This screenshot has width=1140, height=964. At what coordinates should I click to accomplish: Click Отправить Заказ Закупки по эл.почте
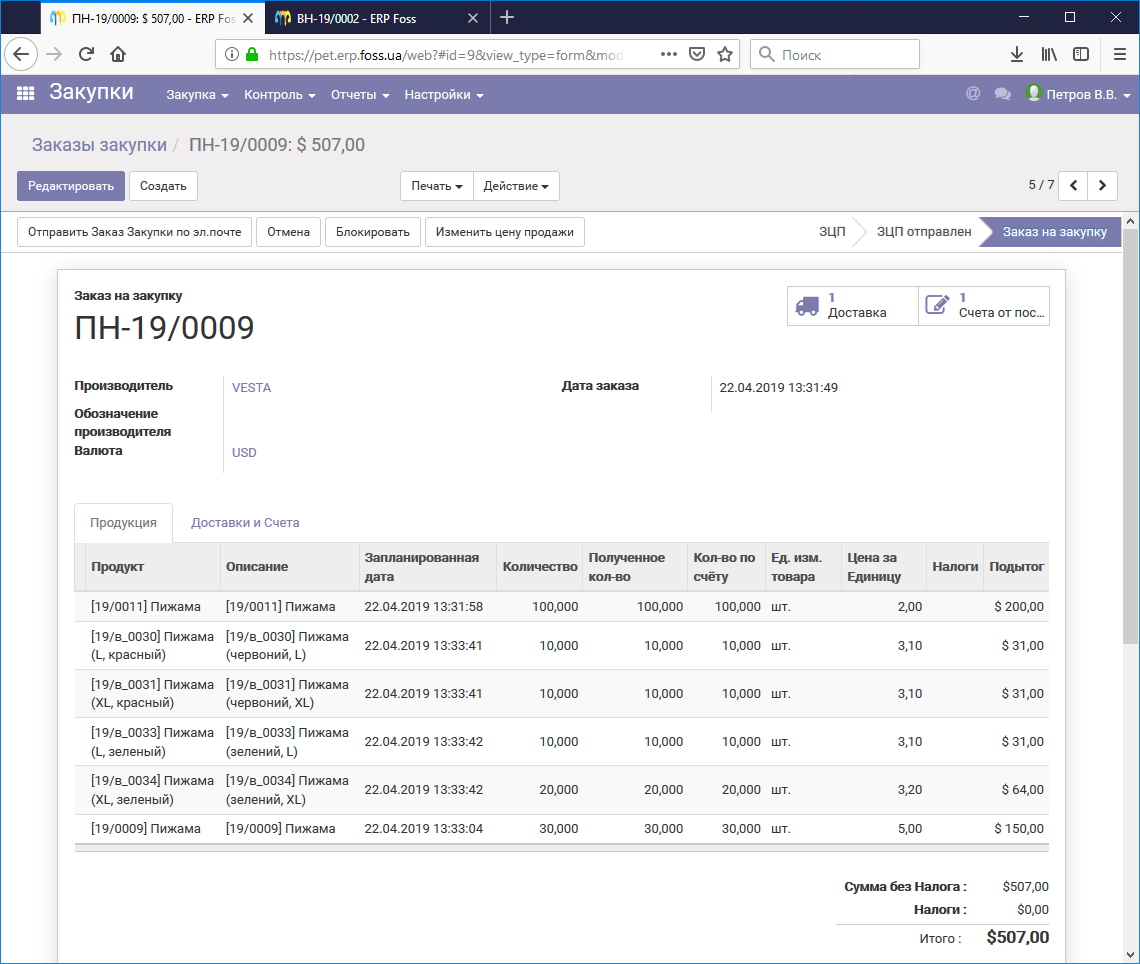pos(135,232)
